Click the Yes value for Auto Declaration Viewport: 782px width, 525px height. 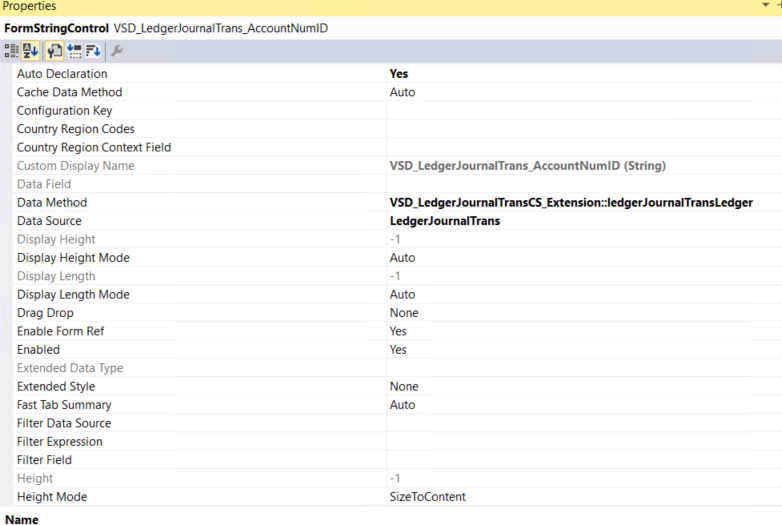398,74
